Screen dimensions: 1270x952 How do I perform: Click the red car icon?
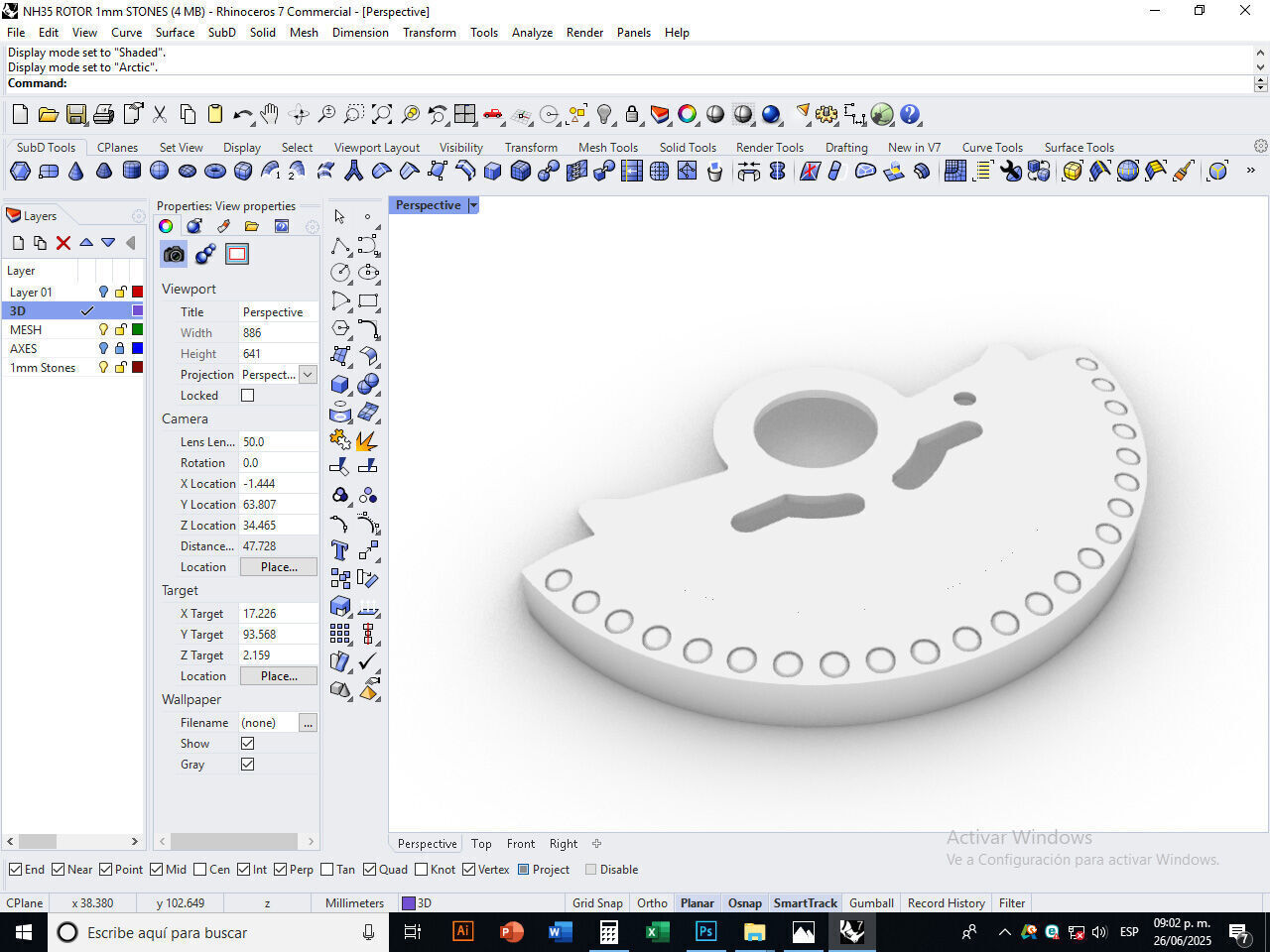coord(493,114)
